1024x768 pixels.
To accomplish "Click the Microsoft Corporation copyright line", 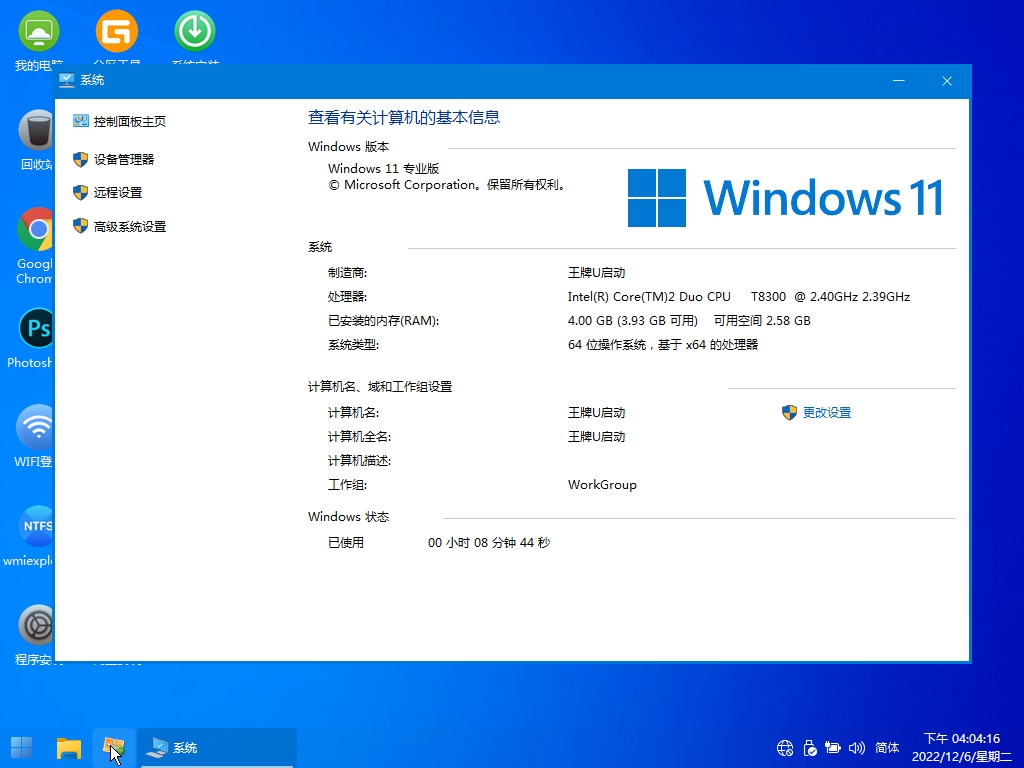I will pos(447,185).
